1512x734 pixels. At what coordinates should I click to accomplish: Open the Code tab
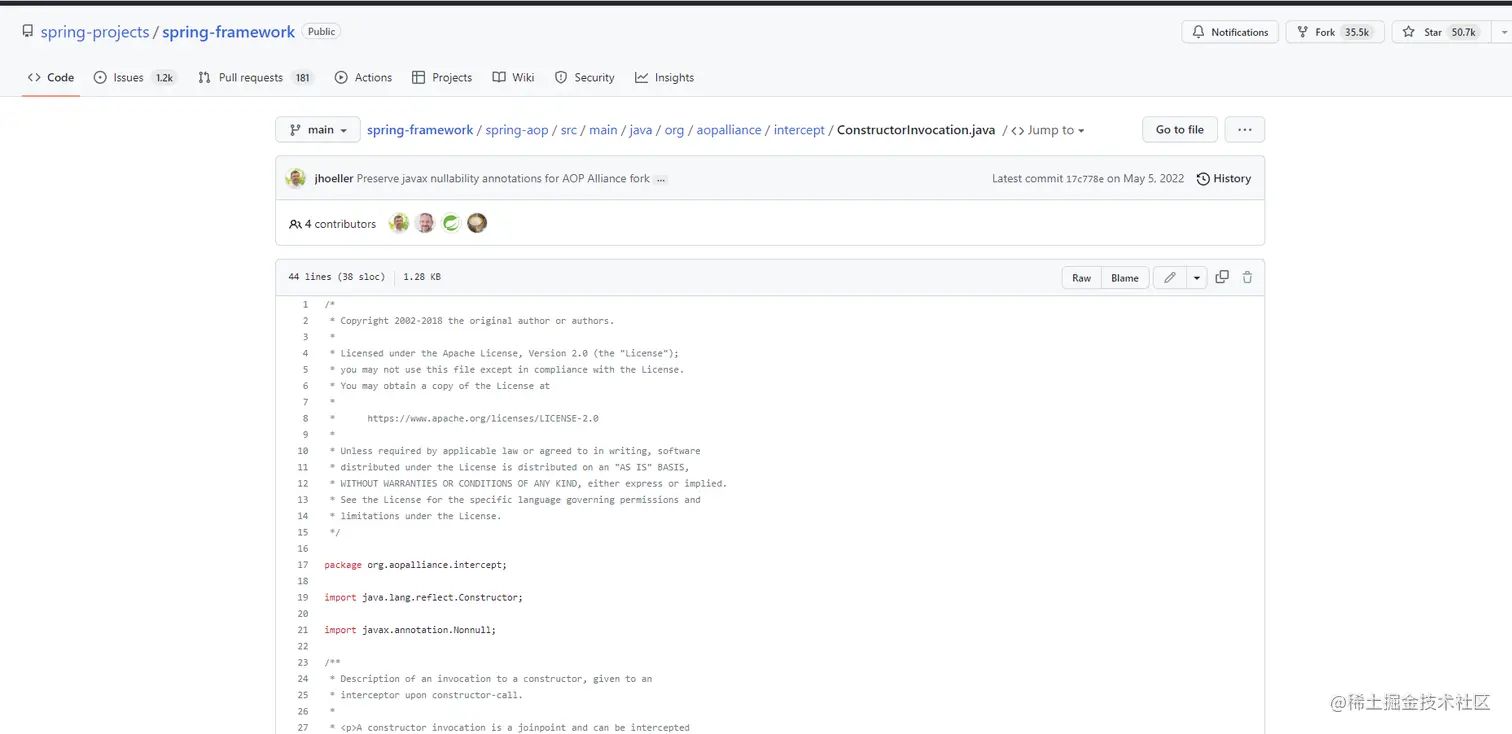(51, 77)
